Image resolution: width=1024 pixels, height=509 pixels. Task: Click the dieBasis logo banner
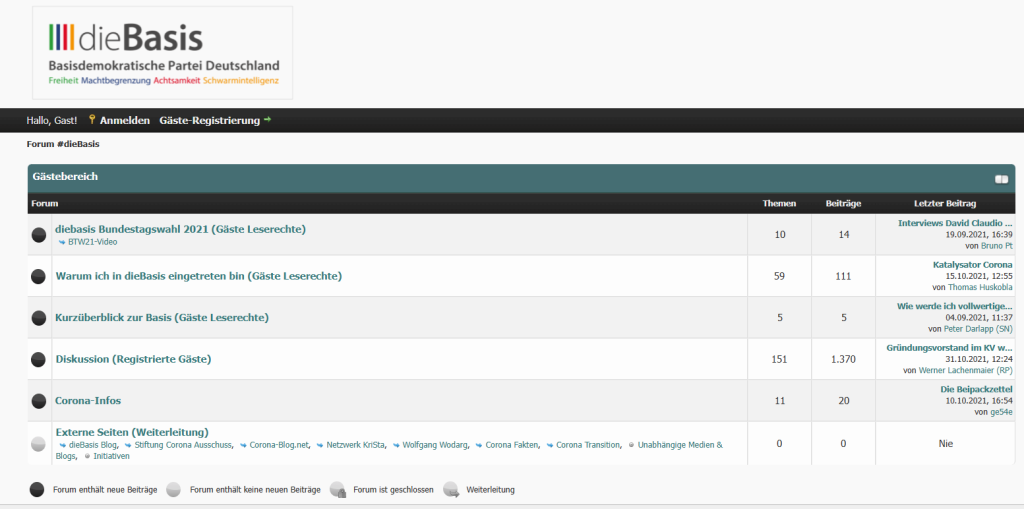click(163, 53)
